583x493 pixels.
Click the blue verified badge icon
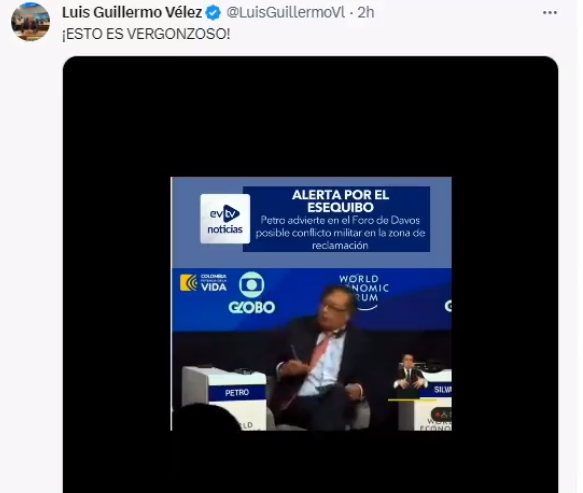(213, 13)
